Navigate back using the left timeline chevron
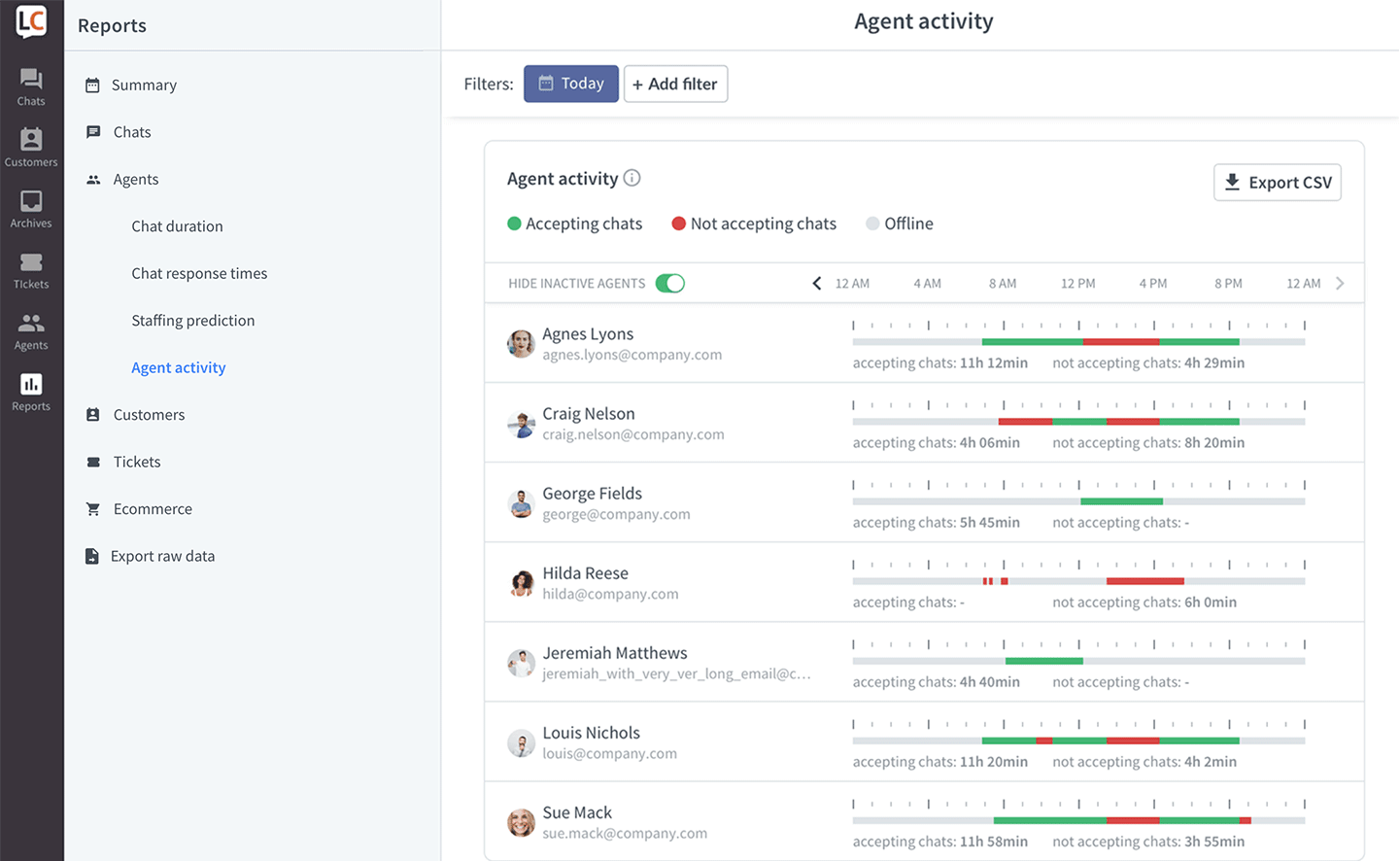Viewport: 1400px width, 861px height. [x=817, y=283]
